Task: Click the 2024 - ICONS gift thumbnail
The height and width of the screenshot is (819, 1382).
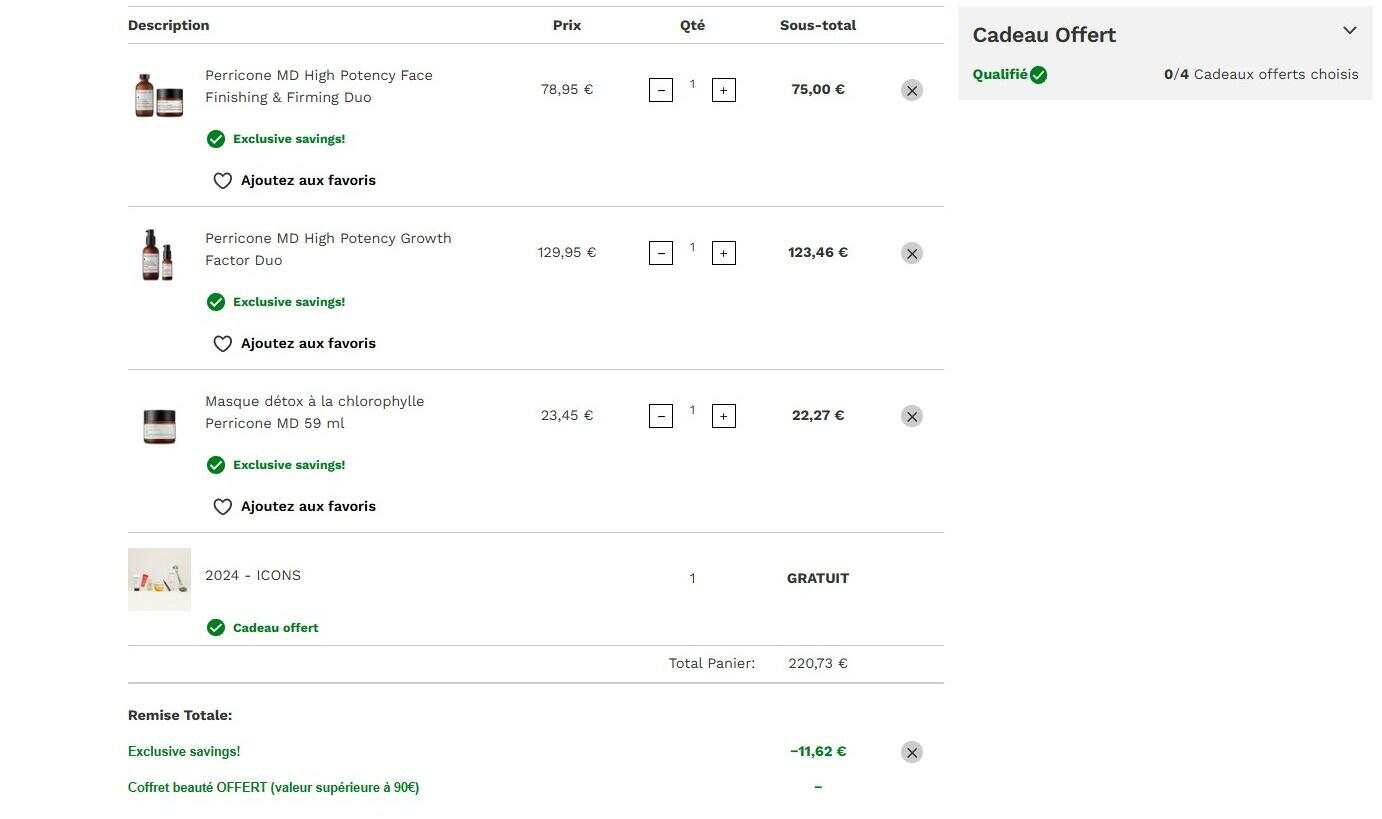Action: [x=159, y=579]
